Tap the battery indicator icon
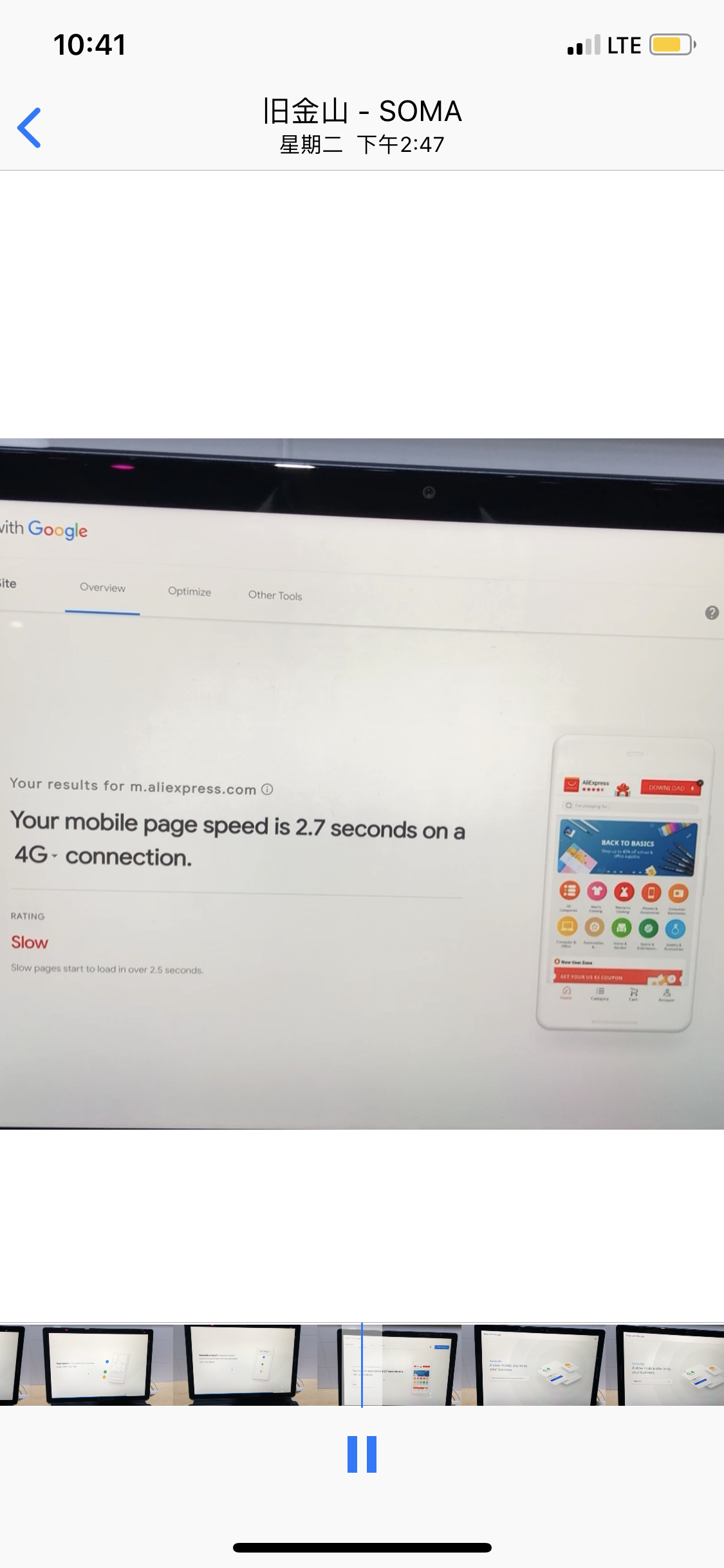724x1568 pixels. point(673,45)
